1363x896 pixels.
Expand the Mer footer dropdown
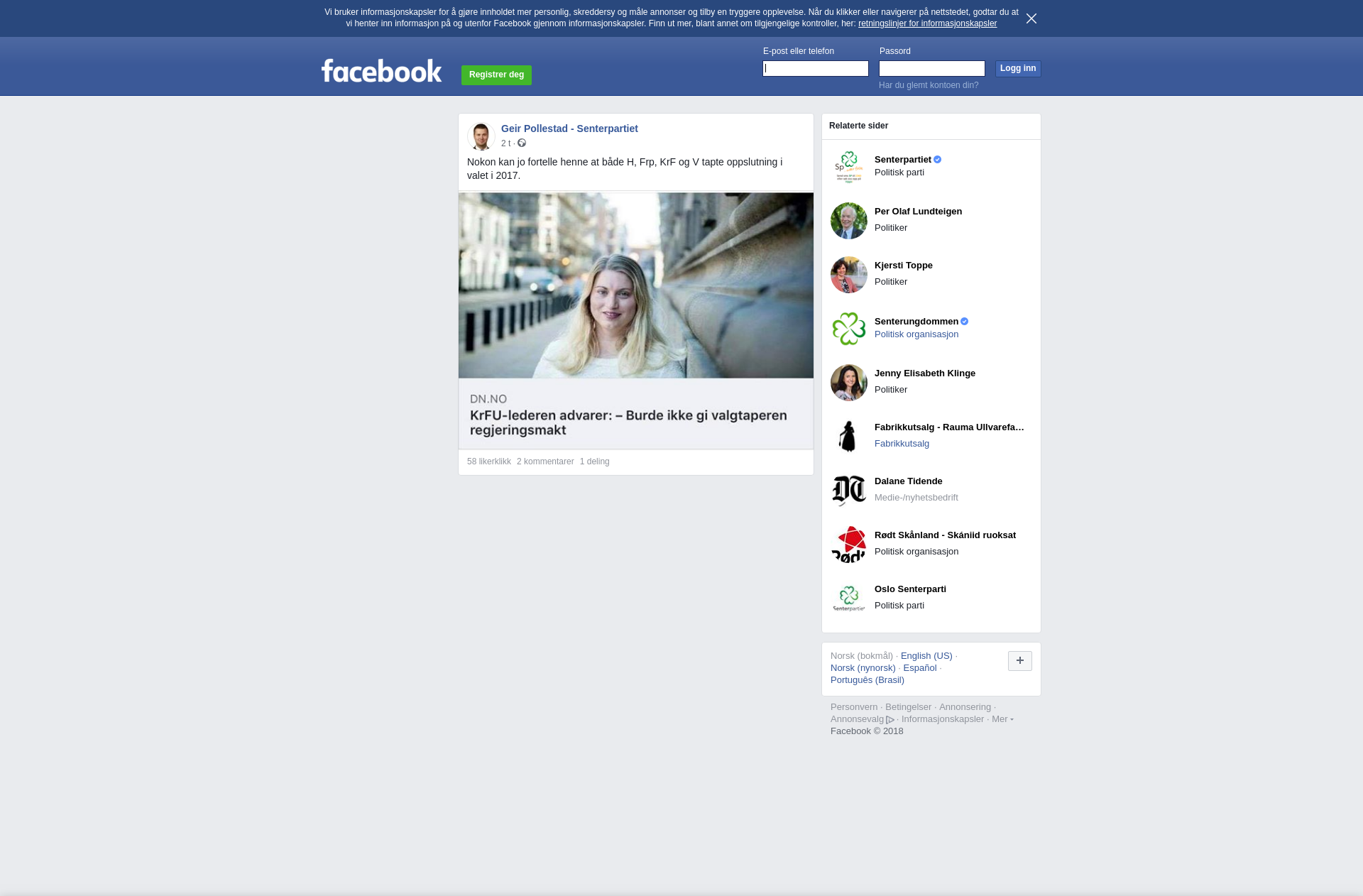coord(1002,719)
